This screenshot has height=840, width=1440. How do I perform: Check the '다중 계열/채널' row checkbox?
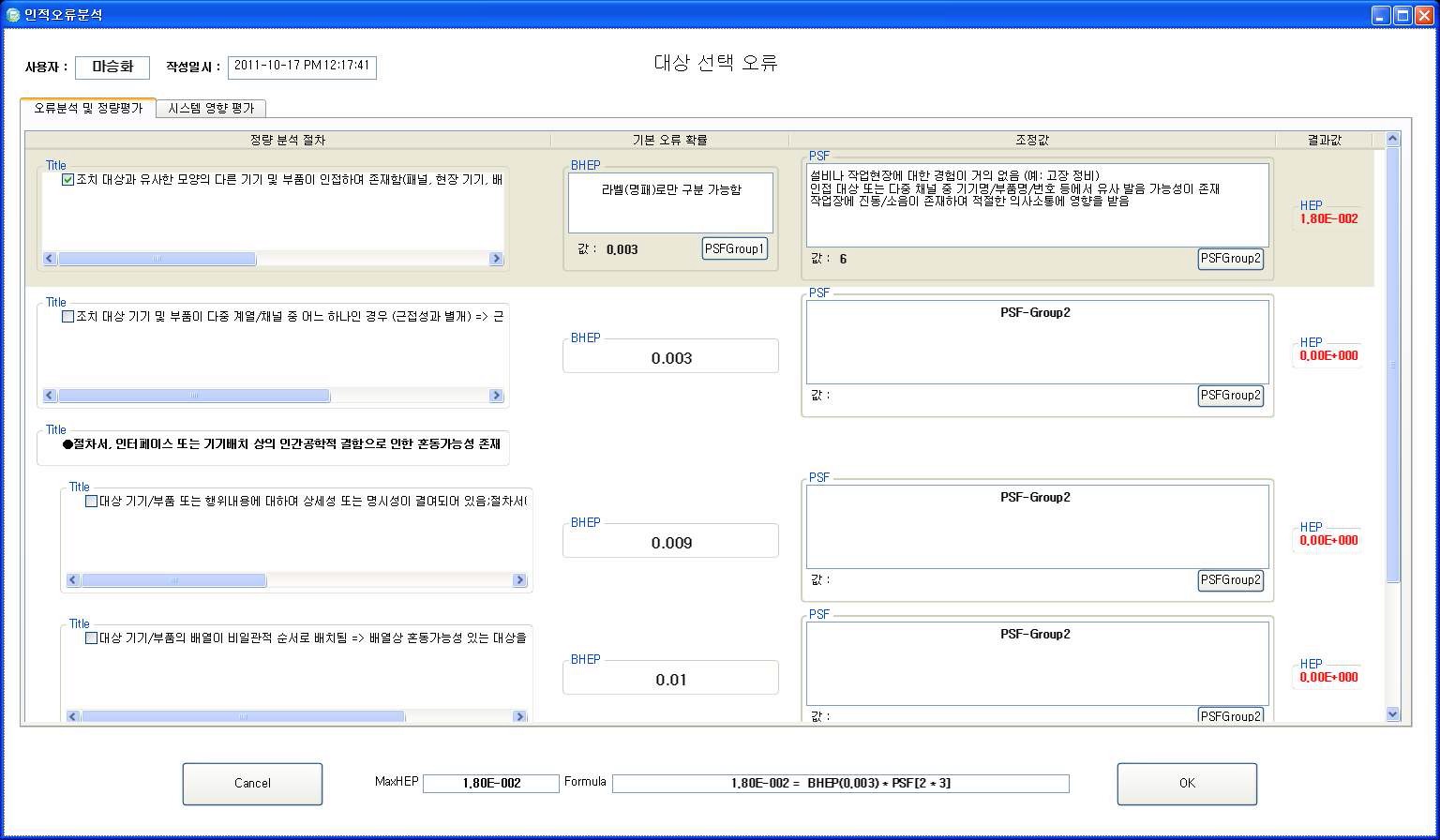[67, 317]
